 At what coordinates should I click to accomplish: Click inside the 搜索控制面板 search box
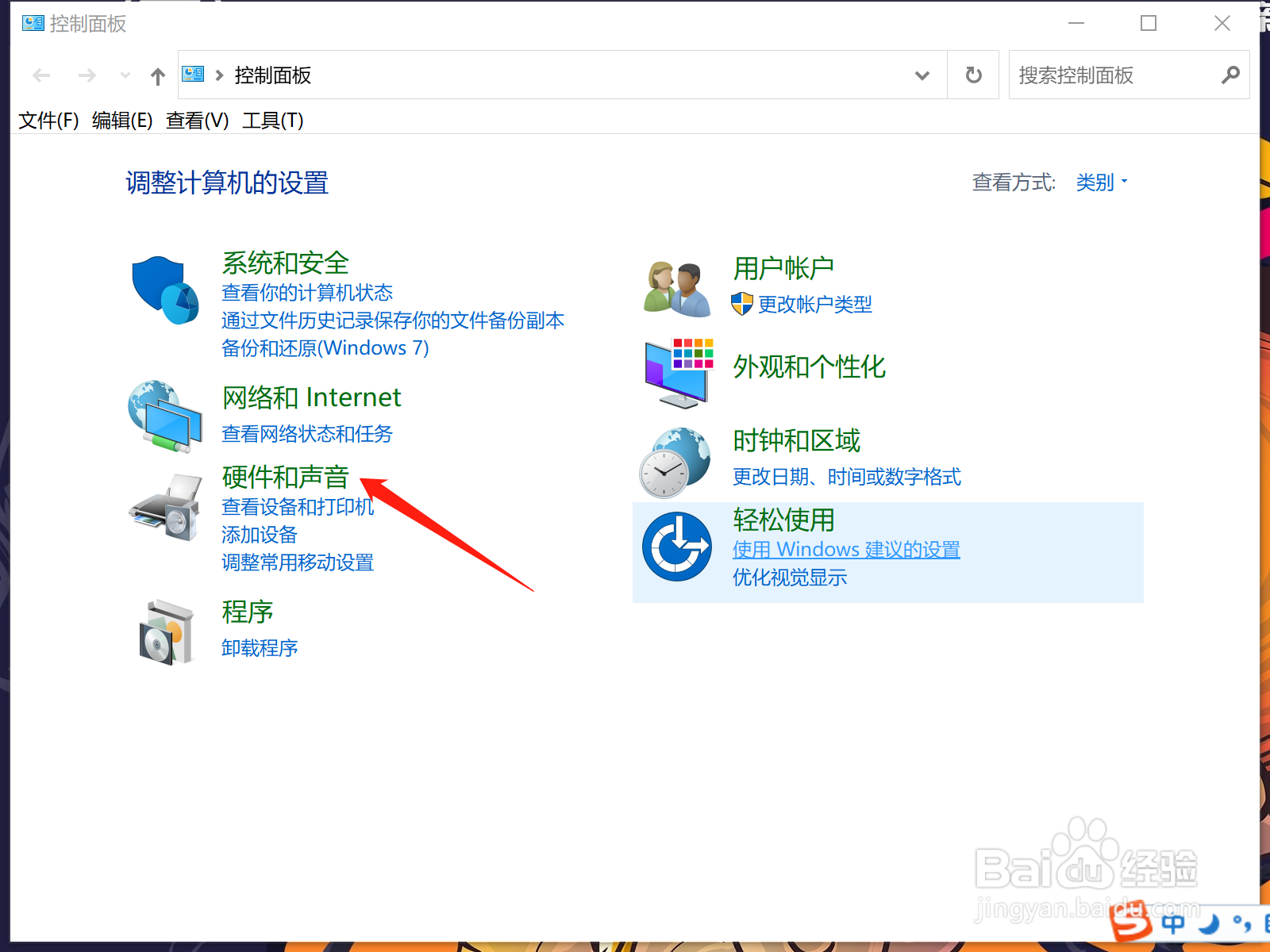(1111, 75)
